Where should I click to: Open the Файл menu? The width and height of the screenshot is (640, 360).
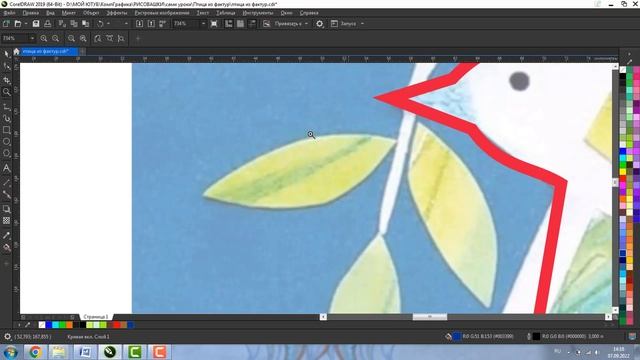click(9, 13)
